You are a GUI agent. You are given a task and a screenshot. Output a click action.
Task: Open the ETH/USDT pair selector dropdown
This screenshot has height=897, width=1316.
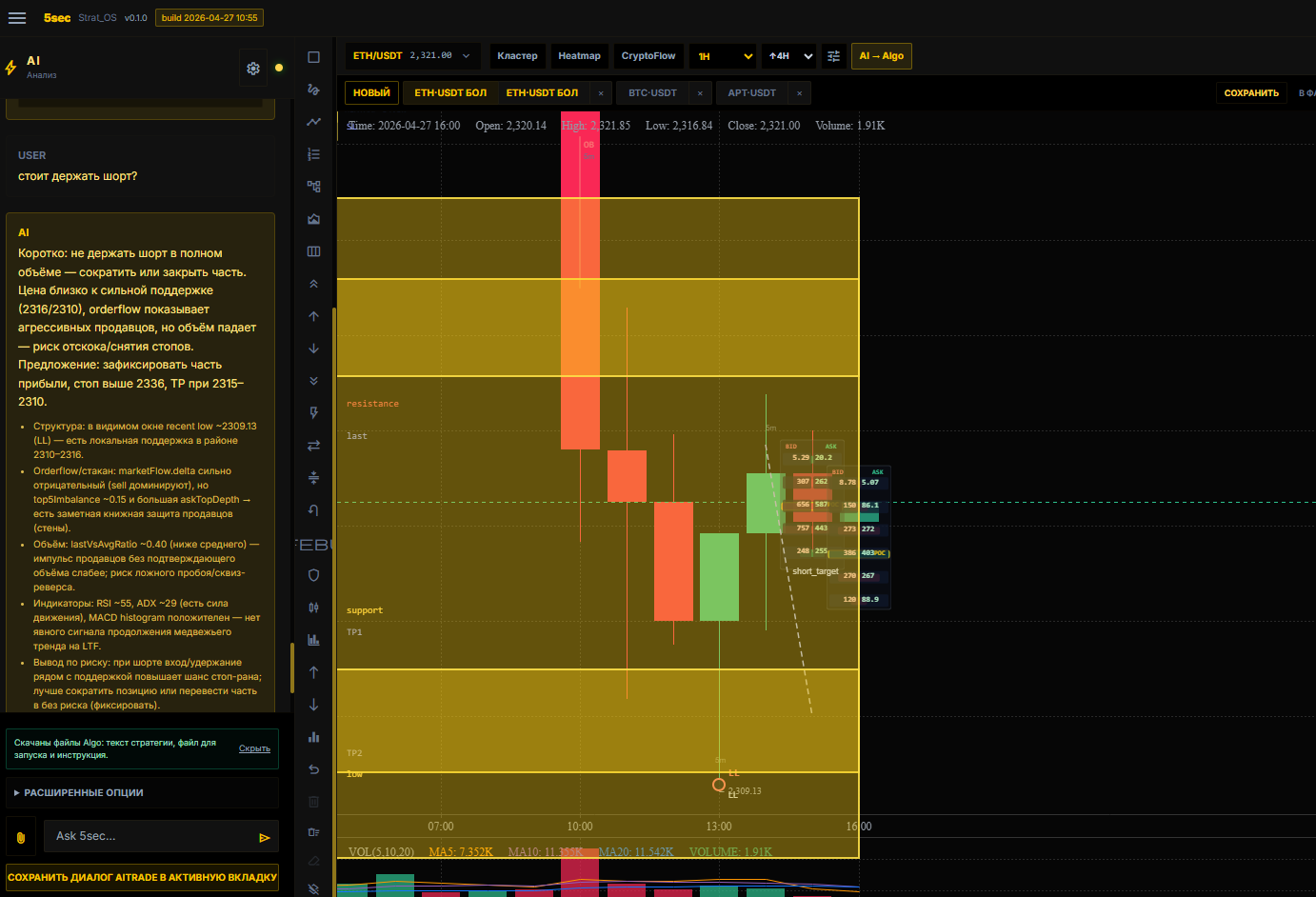tap(409, 55)
